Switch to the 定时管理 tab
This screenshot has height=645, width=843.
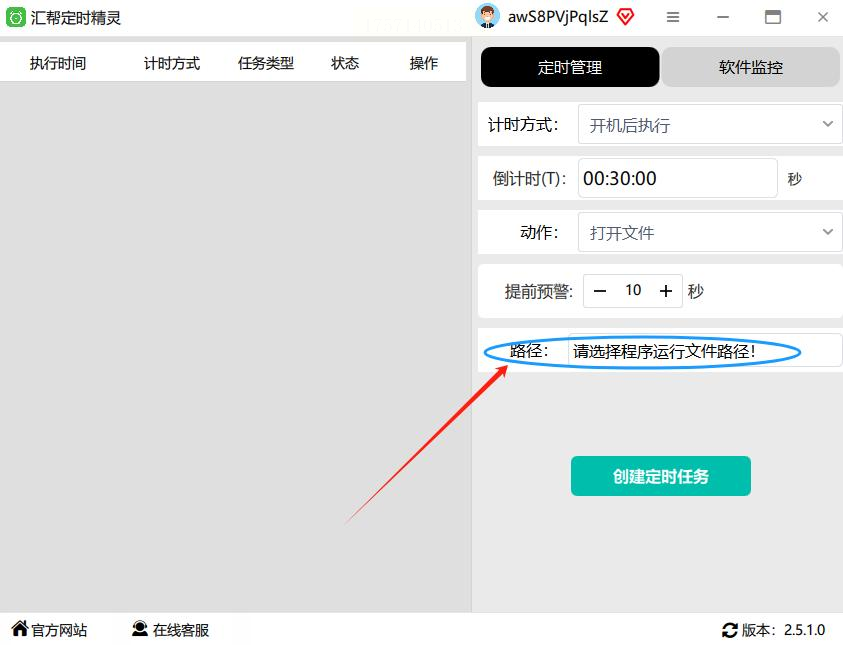coord(570,67)
